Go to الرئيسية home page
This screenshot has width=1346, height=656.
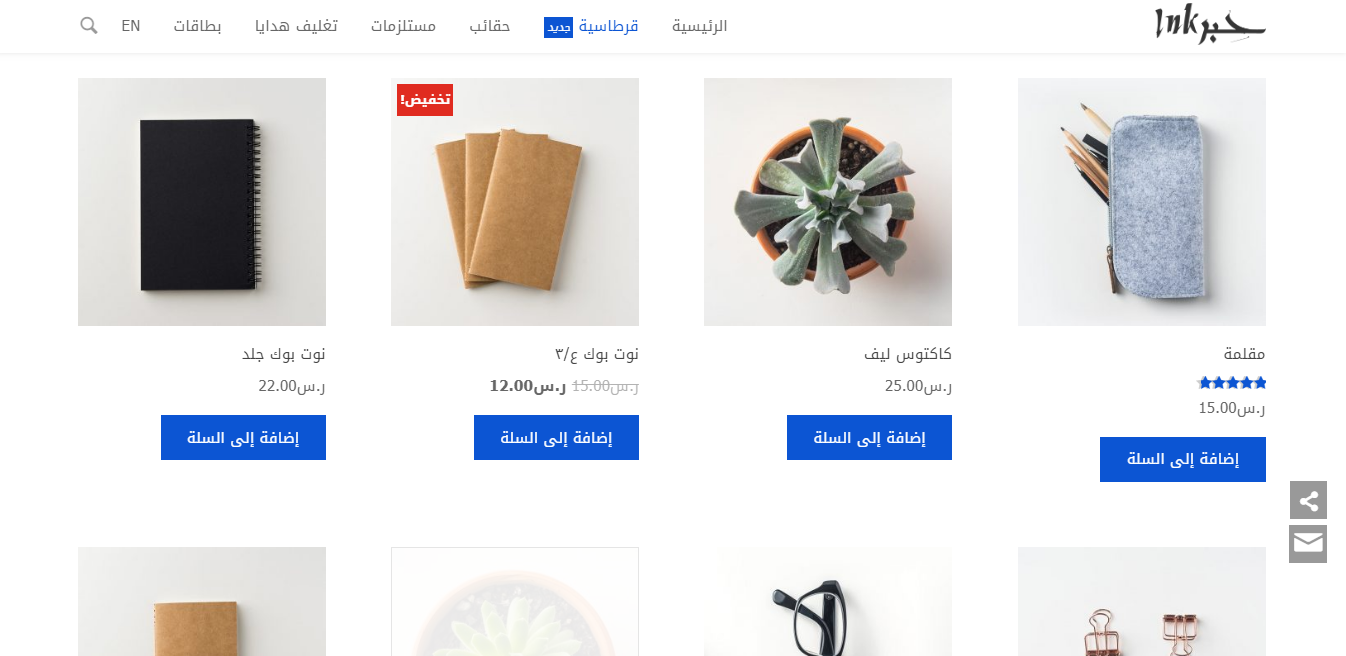(x=700, y=26)
